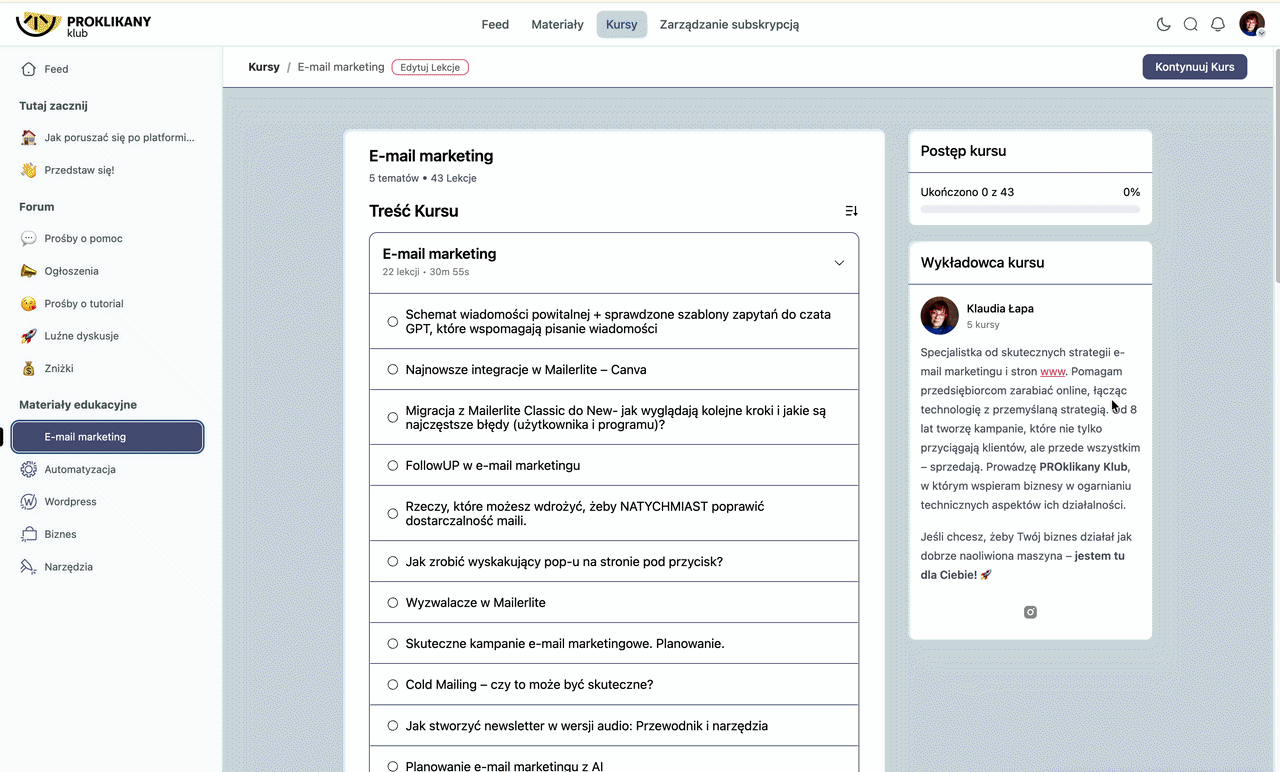Switch to Materiały top navigation tab

(557, 25)
